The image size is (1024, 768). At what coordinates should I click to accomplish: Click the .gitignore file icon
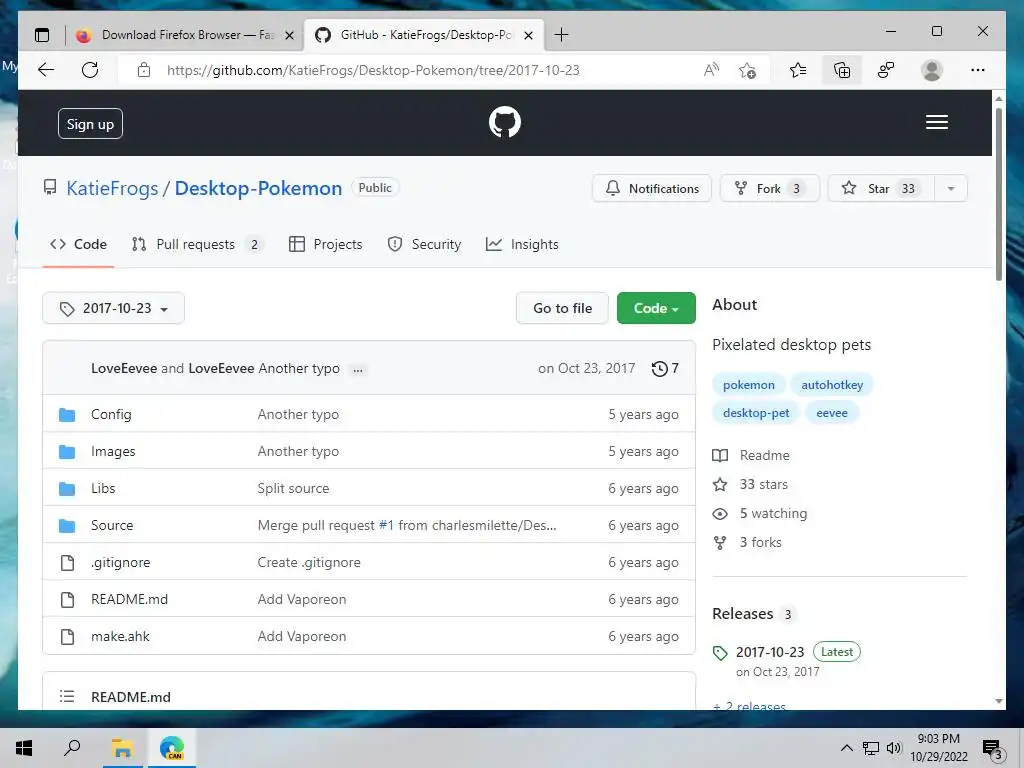[x=67, y=562]
